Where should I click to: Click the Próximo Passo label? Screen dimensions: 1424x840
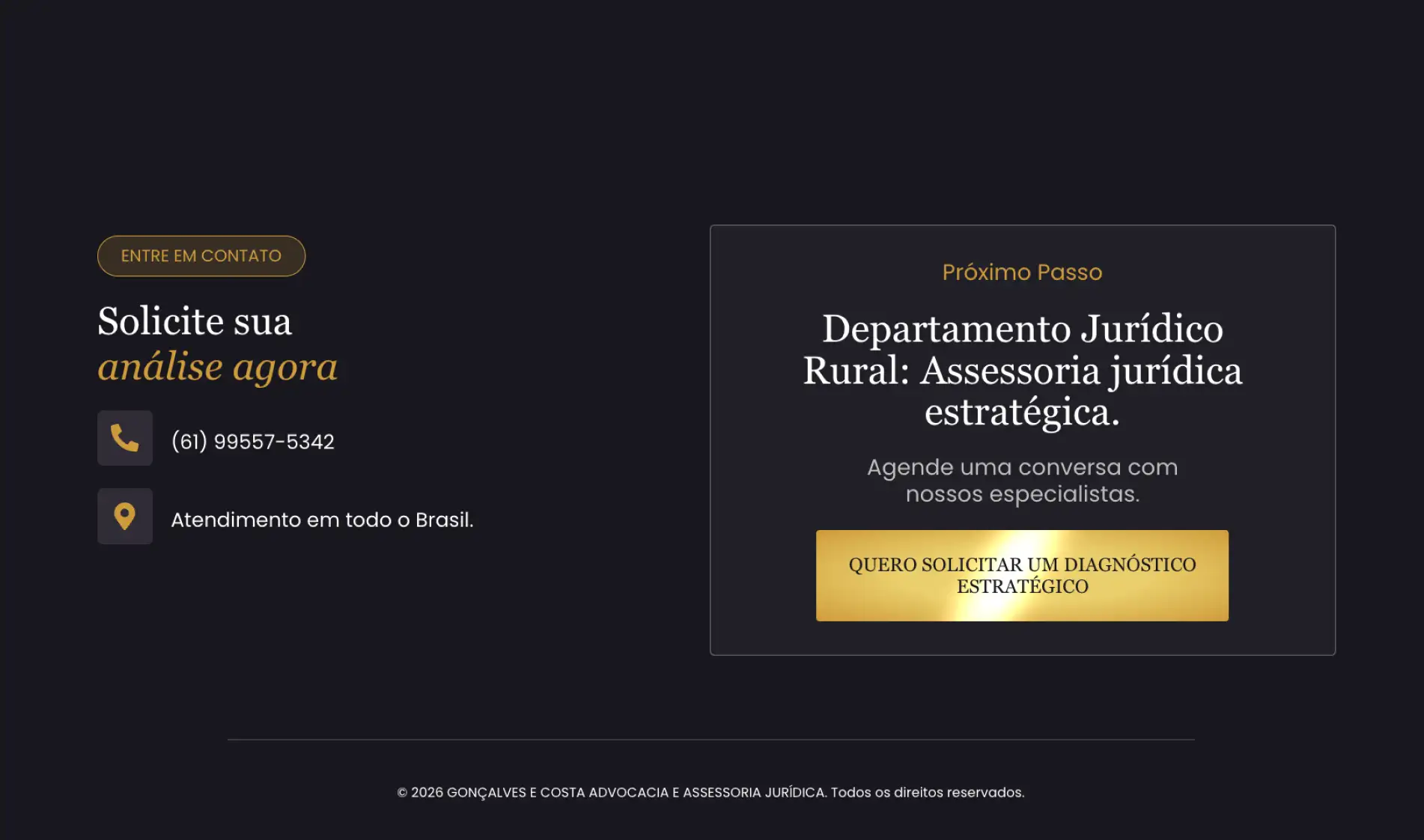[1022, 272]
